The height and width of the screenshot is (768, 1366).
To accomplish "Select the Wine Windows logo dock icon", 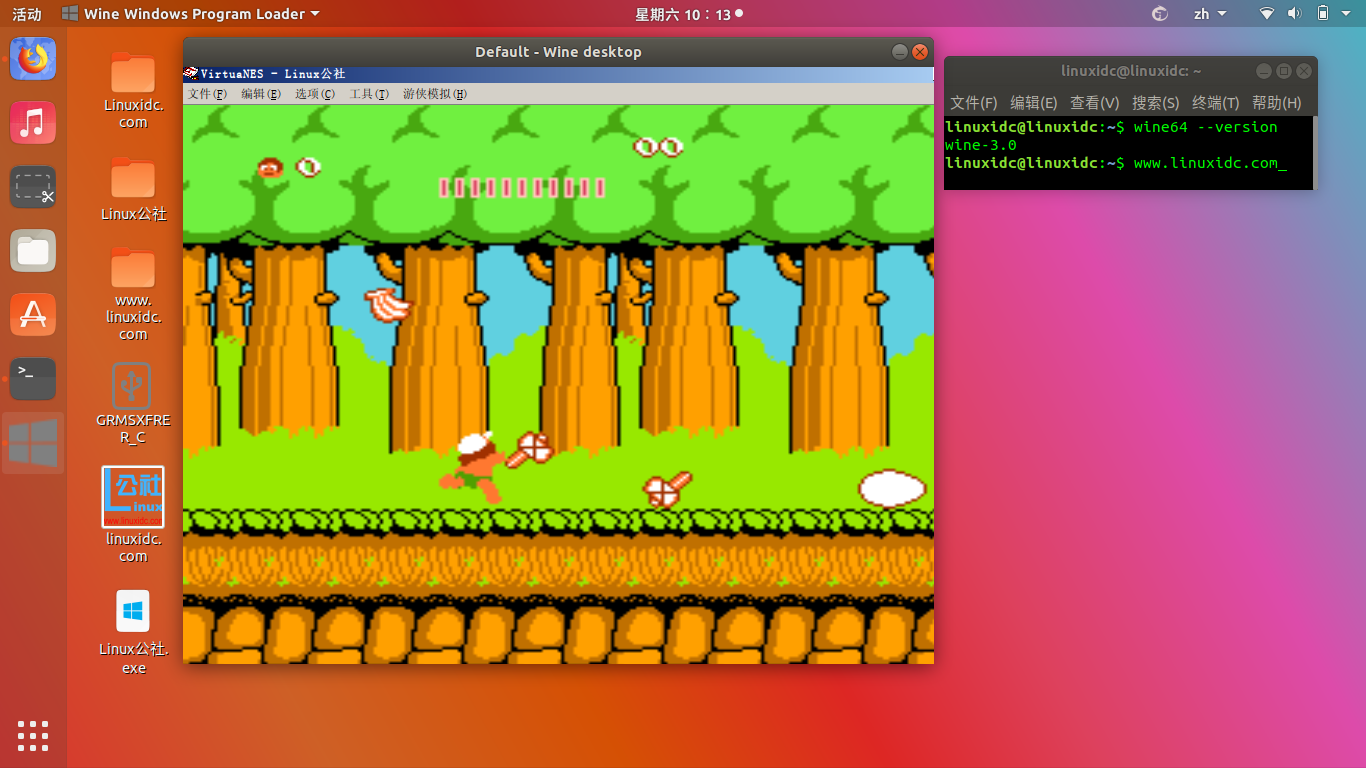I will pyautogui.click(x=33, y=443).
